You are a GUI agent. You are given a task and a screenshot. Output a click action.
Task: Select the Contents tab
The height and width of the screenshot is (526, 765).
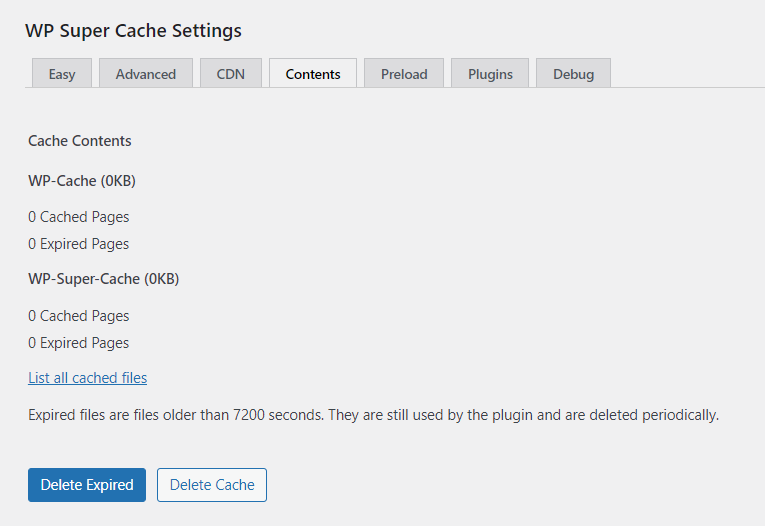313,74
